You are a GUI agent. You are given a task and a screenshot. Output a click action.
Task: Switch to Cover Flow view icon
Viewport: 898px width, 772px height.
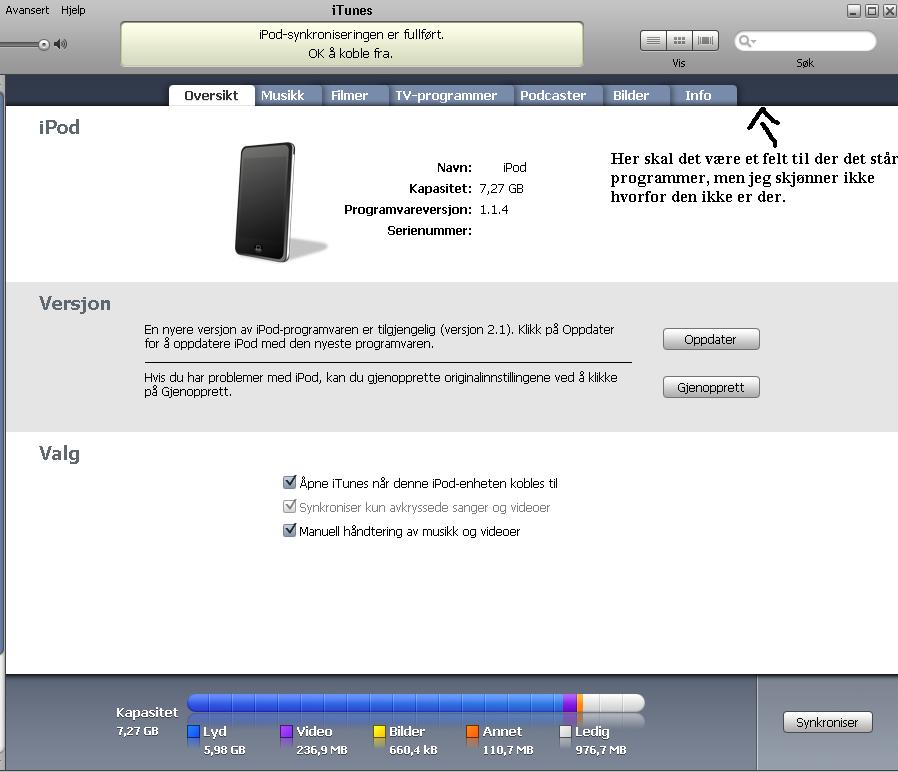pos(706,41)
